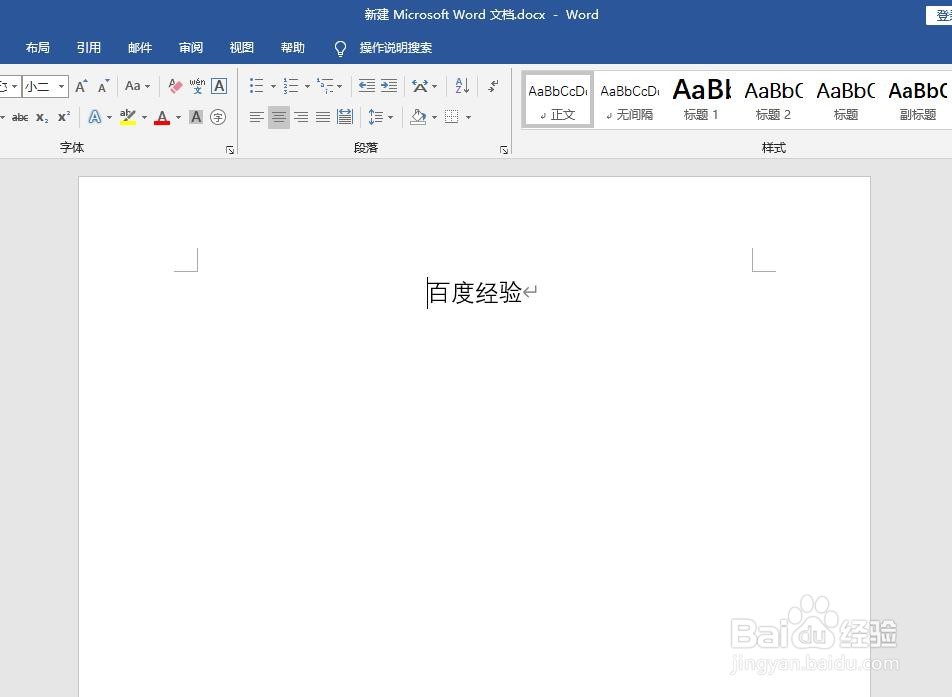The width and height of the screenshot is (952, 697).
Task: Apply the 正文 style
Action: (x=557, y=100)
